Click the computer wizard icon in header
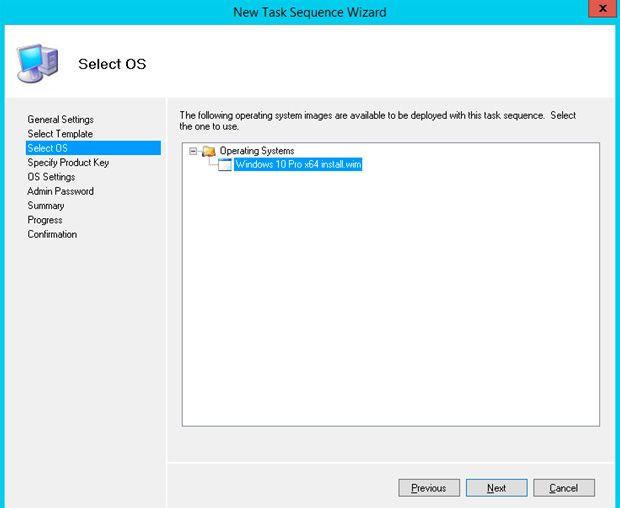Screen dimensions: 620x508 point(38,63)
